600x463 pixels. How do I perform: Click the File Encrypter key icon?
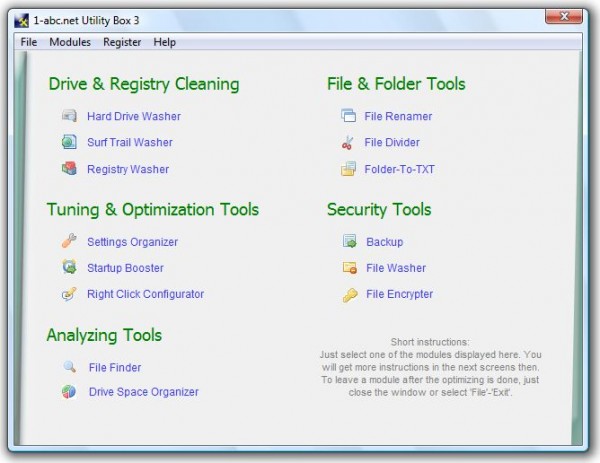coord(350,295)
